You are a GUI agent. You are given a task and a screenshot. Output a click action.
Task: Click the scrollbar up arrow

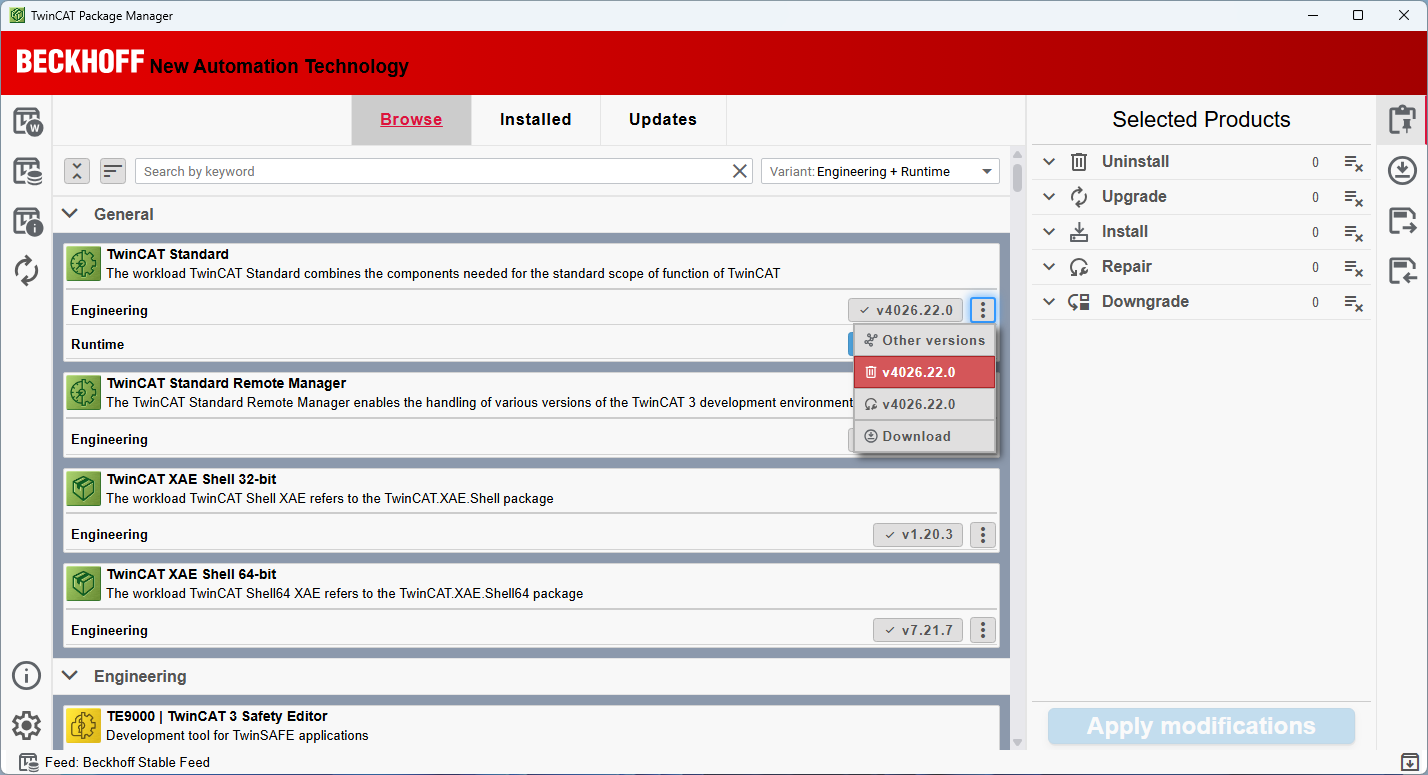pyautogui.click(x=1018, y=154)
